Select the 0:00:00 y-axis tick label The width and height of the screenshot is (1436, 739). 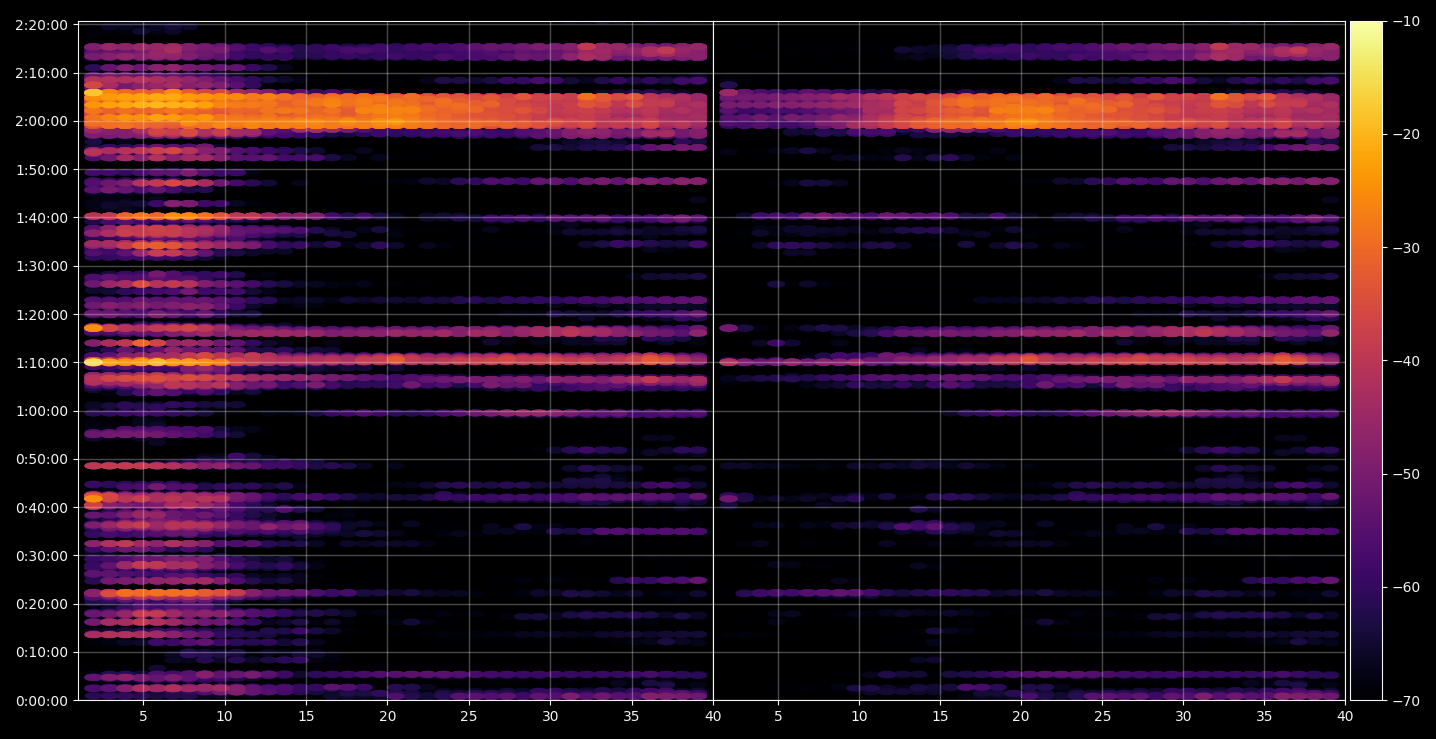42,701
